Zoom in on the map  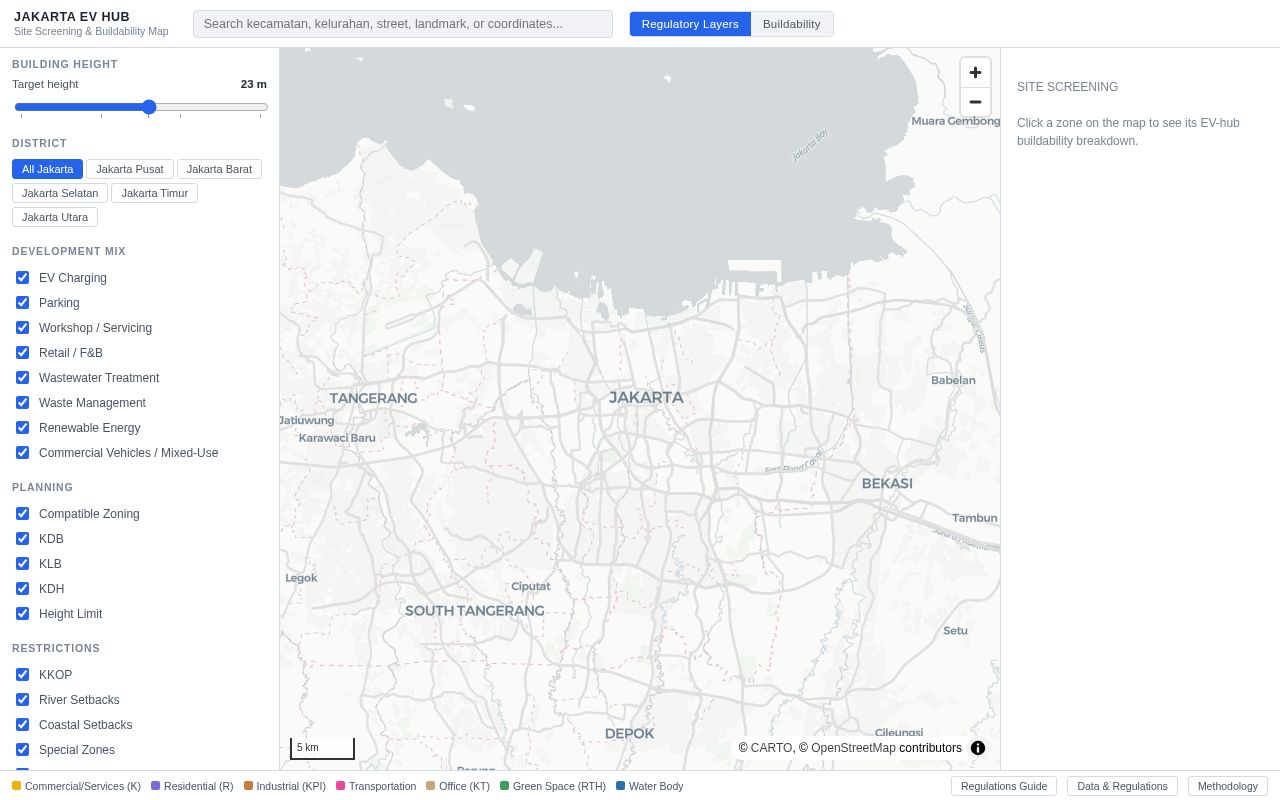(x=975, y=72)
